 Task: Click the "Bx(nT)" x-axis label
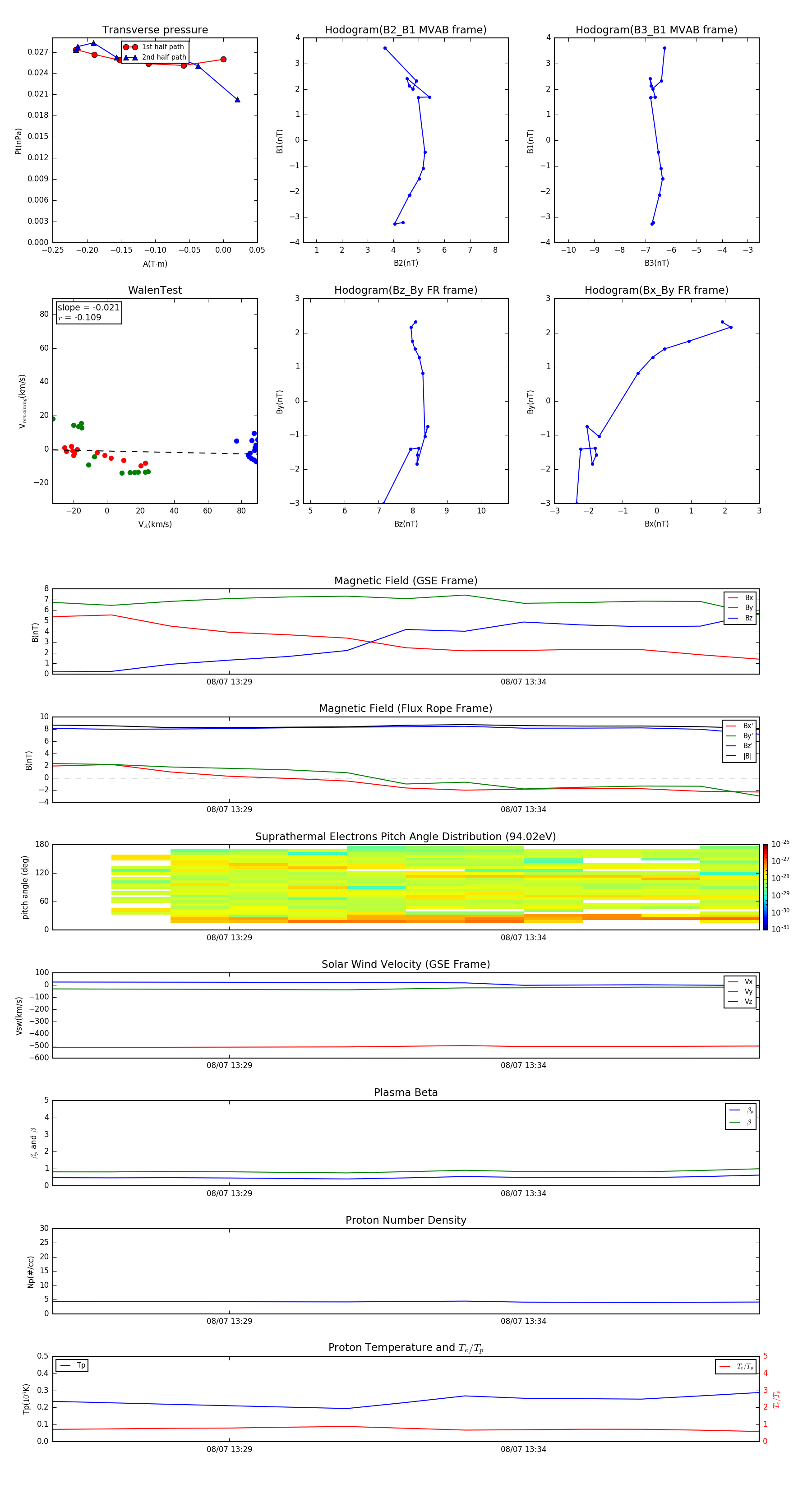click(x=656, y=524)
